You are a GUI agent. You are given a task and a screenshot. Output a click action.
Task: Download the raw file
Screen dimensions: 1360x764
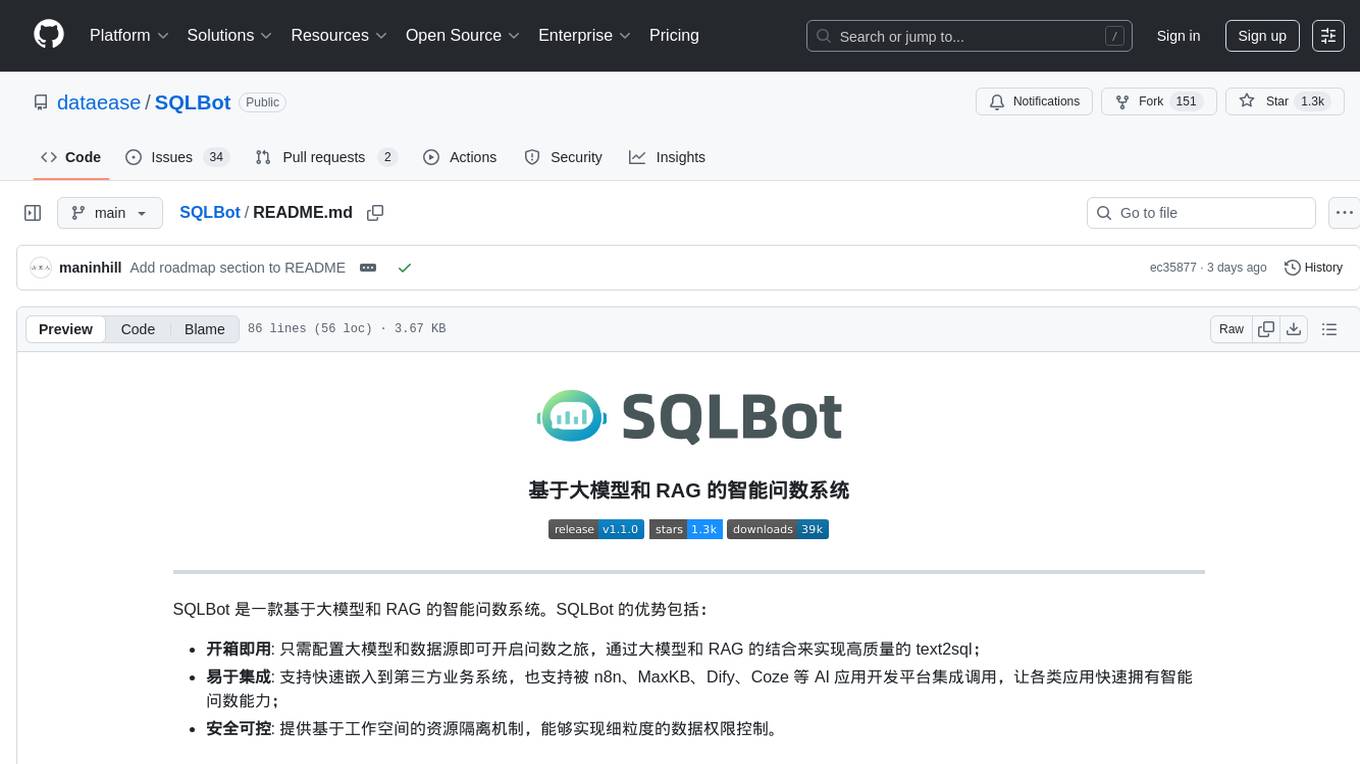click(1294, 329)
